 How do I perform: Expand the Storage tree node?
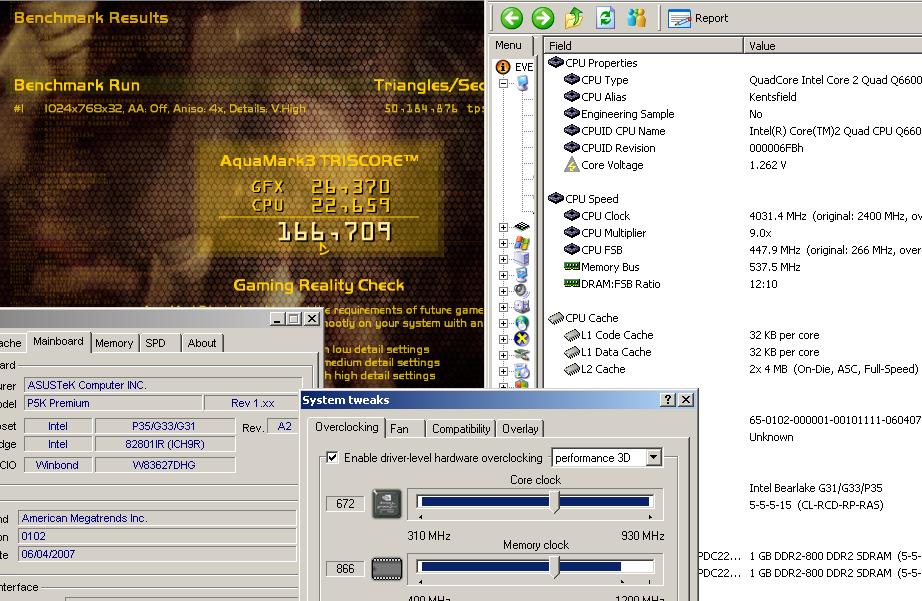click(503, 307)
